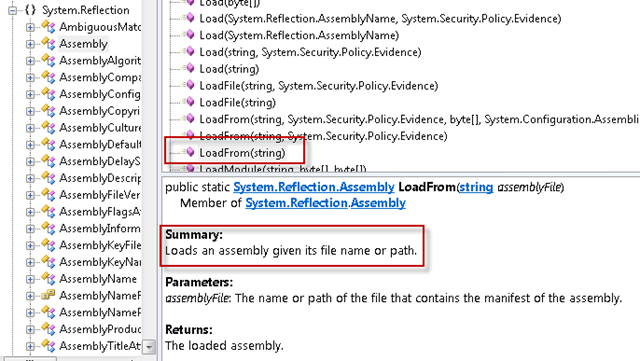Click the class icon beside AssemblyDelayS
The width and height of the screenshot is (640, 361).
(x=48, y=161)
